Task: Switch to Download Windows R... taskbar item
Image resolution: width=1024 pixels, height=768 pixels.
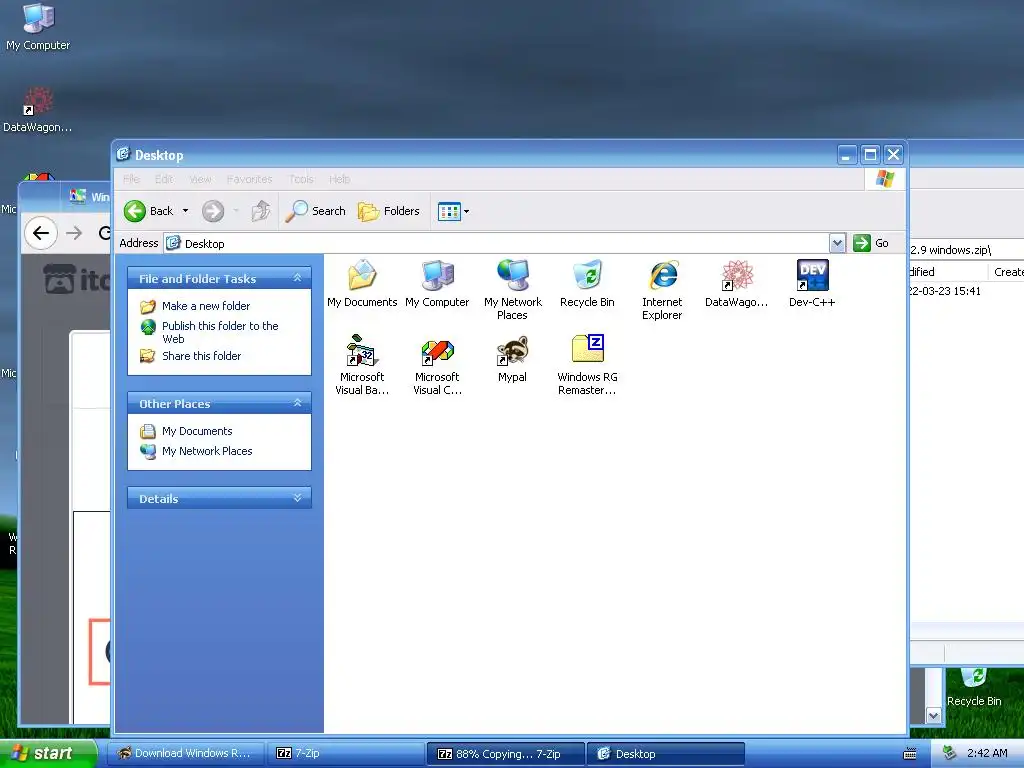Action: pos(186,754)
